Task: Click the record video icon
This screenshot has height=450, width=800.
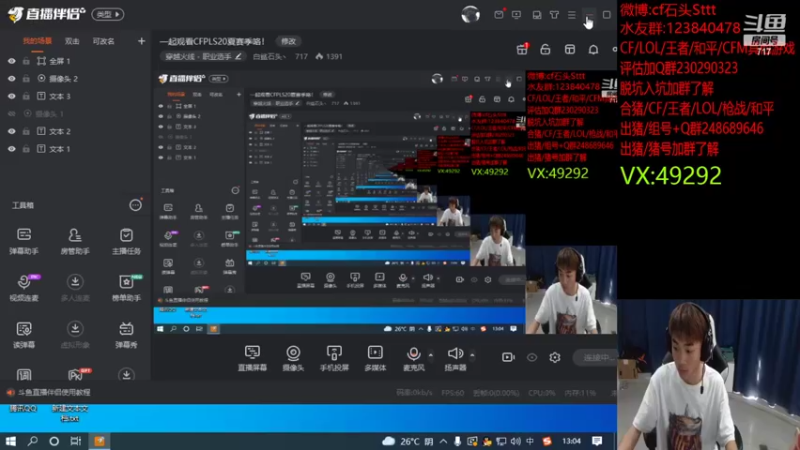Action: pos(508,358)
